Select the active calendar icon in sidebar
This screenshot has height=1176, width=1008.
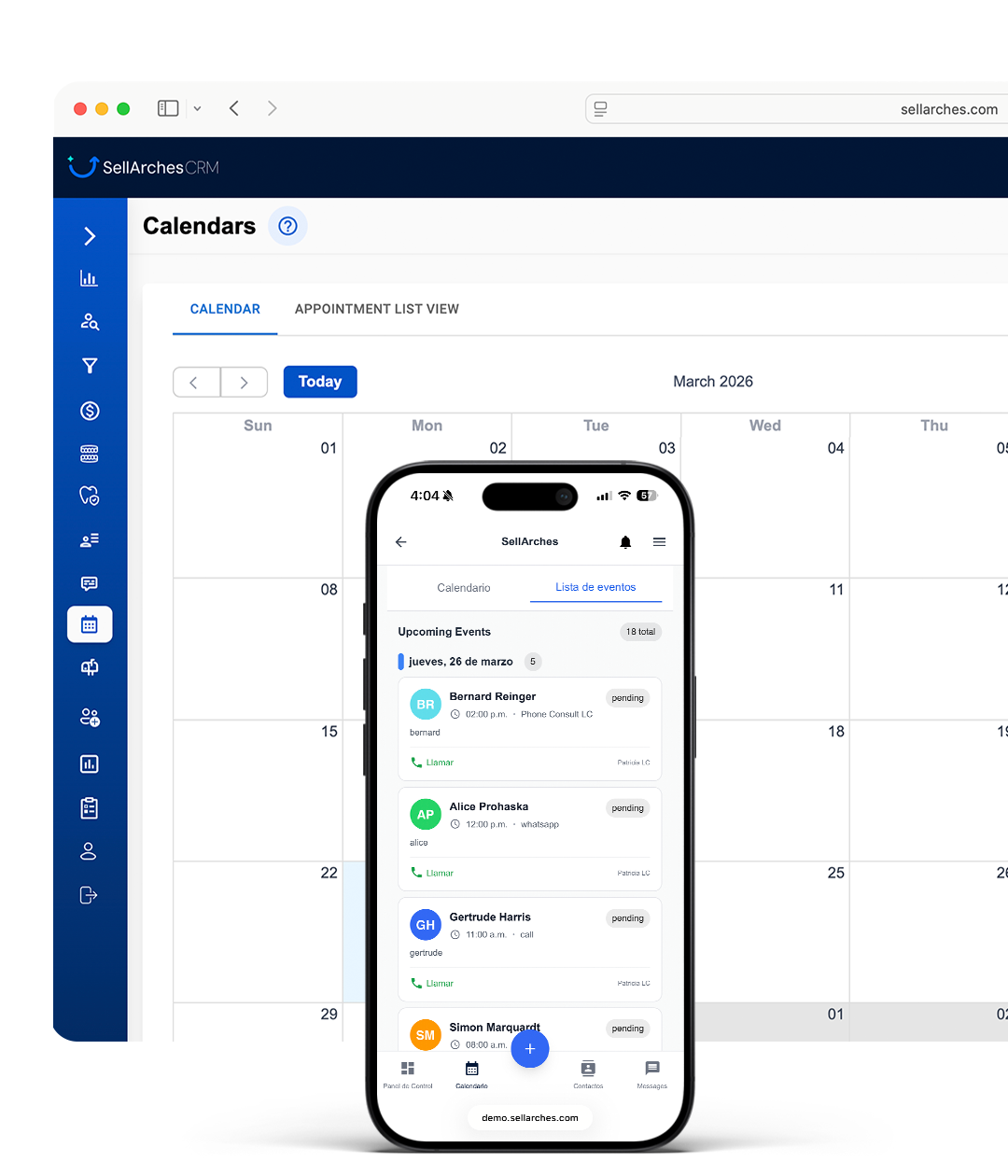pyautogui.click(x=90, y=624)
